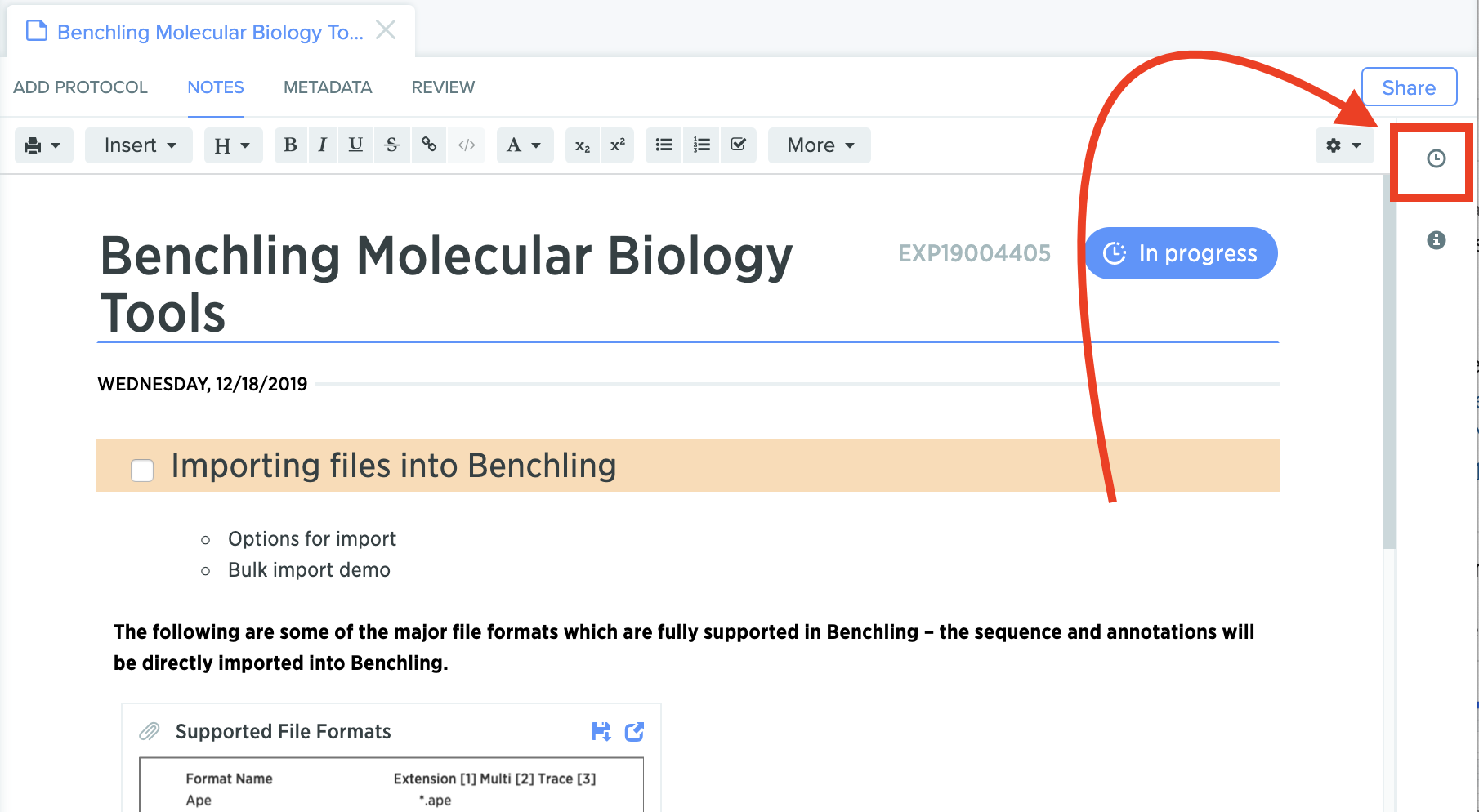Check the Importing files into Benchling checkbox
Viewport: 1479px width, 812px height.
(142, 470)
